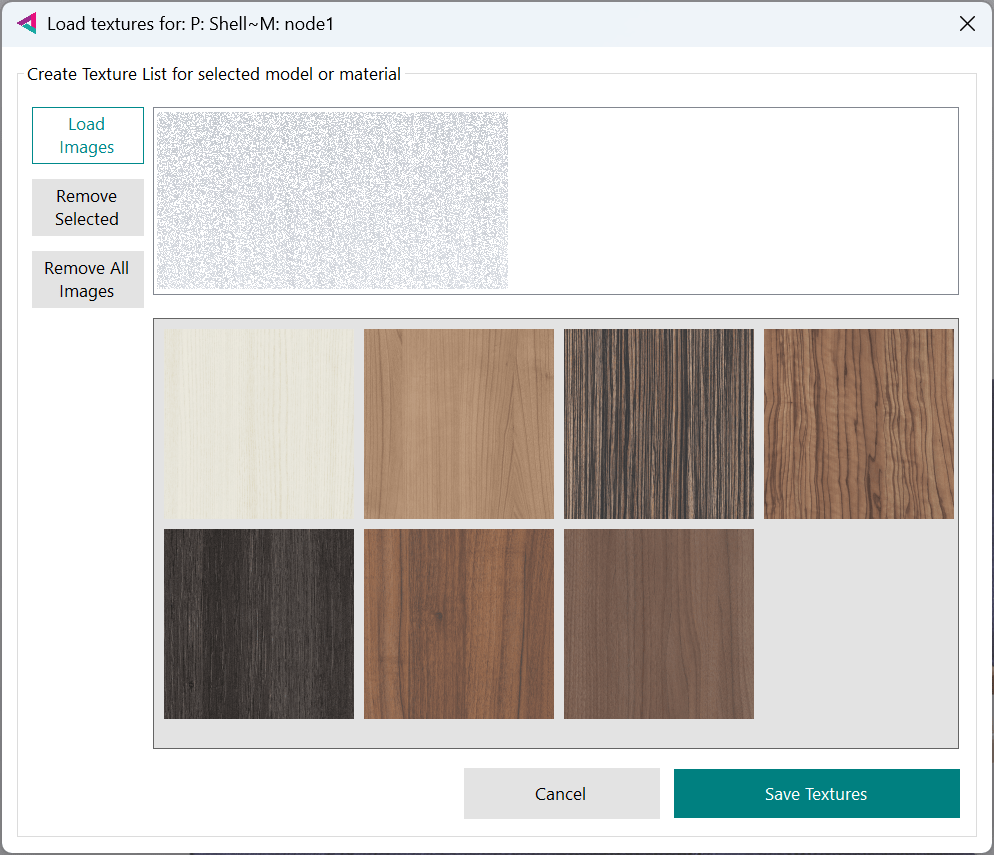
Task: Choose the black charcoal wood texture
Action: click(x=259, y=624)
